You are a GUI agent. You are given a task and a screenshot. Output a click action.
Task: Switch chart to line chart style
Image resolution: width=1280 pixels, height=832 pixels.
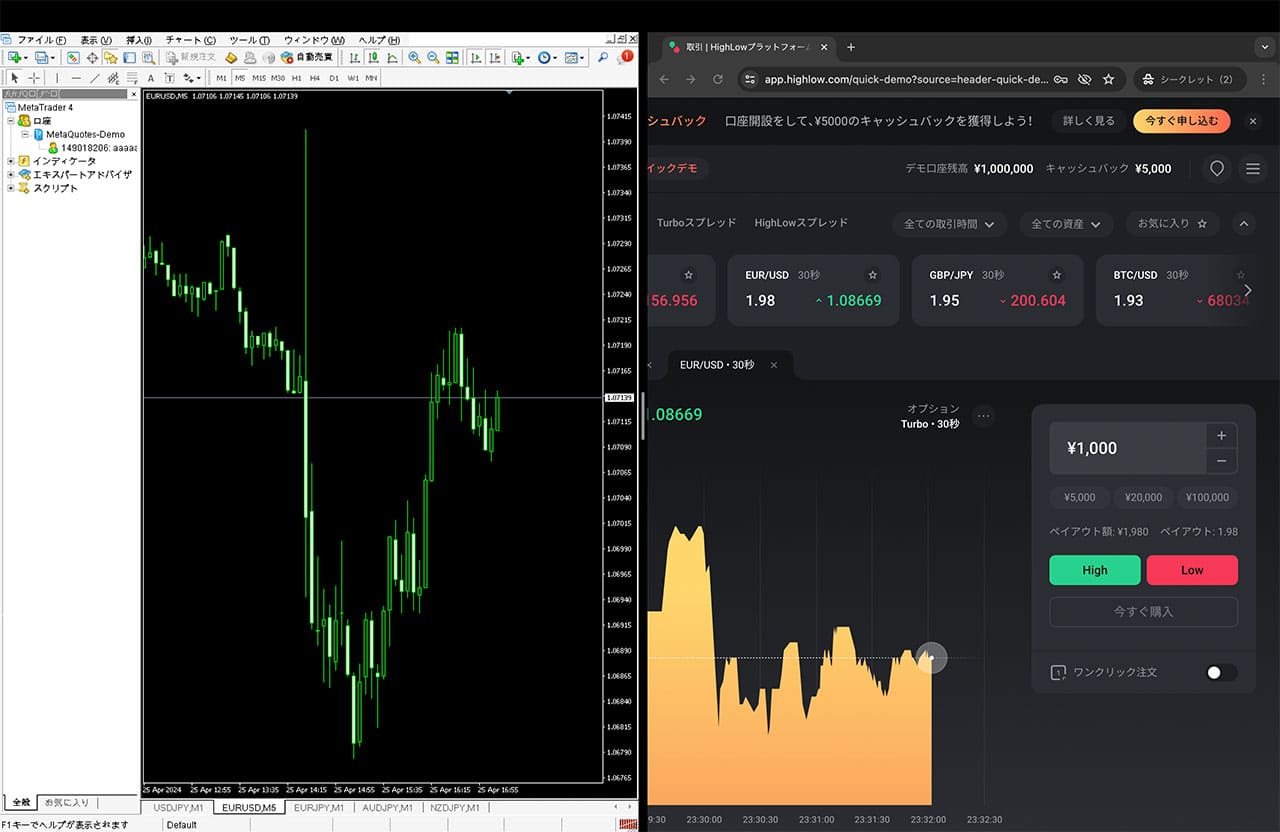[x=392, y=57]
